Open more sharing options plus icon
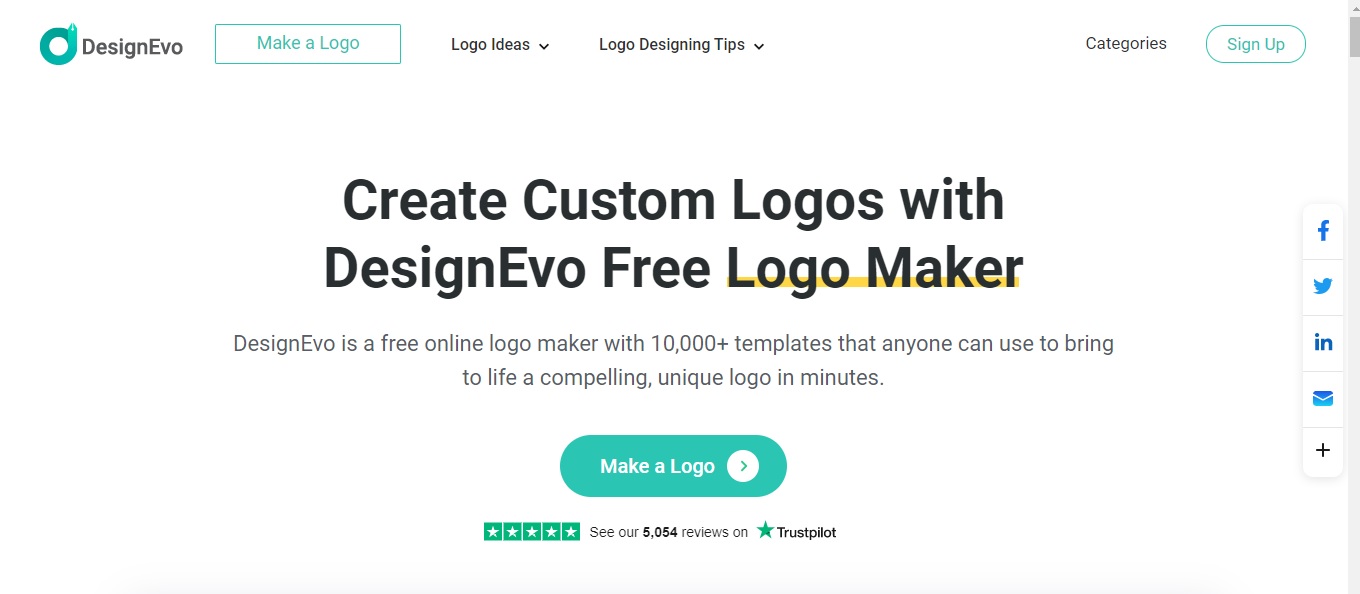 pos(1323,450)
